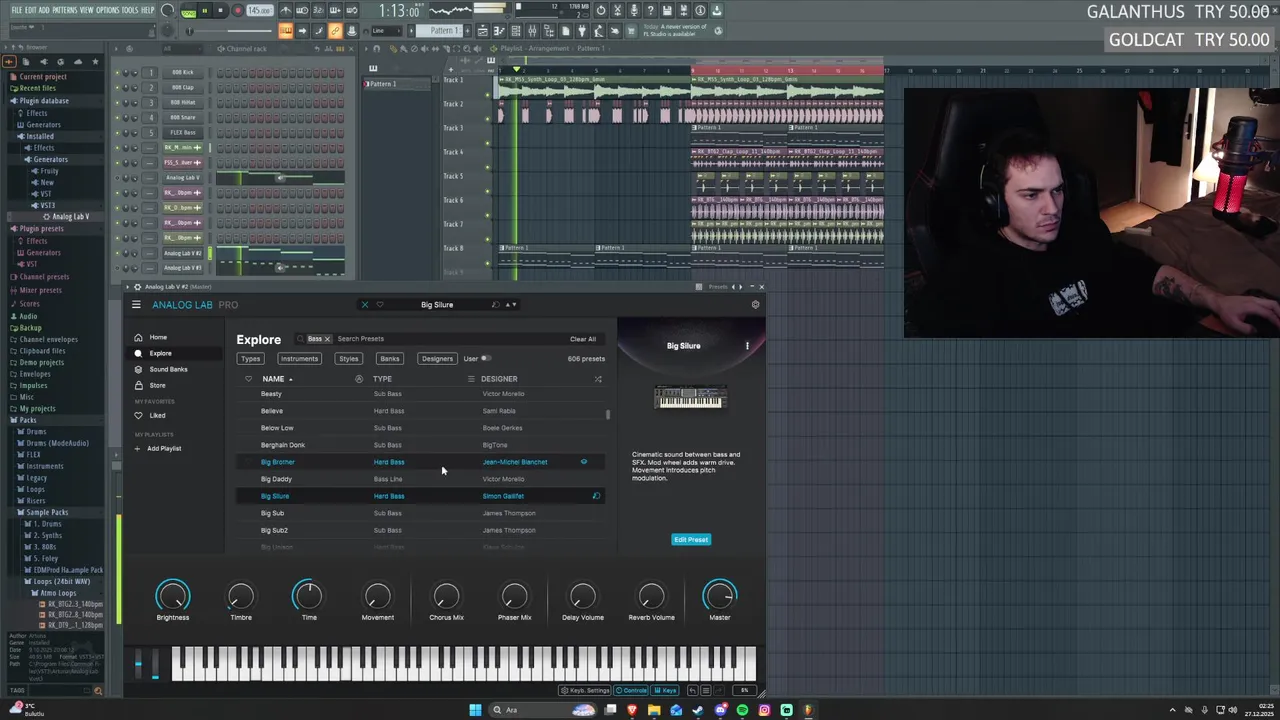The height and width of the screenshot is (720, 1280).
Task: Click the Brightness knob
Action: 172,596
